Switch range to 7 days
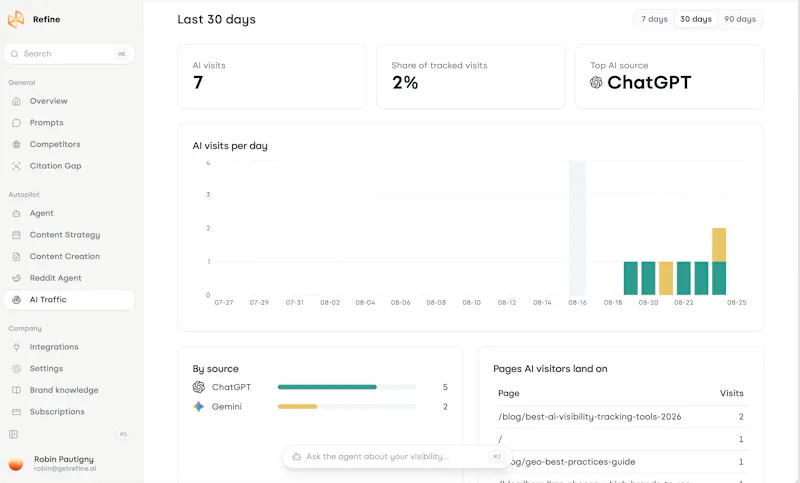The width and height of the screenshot is (800, 483). click(655, 19)
